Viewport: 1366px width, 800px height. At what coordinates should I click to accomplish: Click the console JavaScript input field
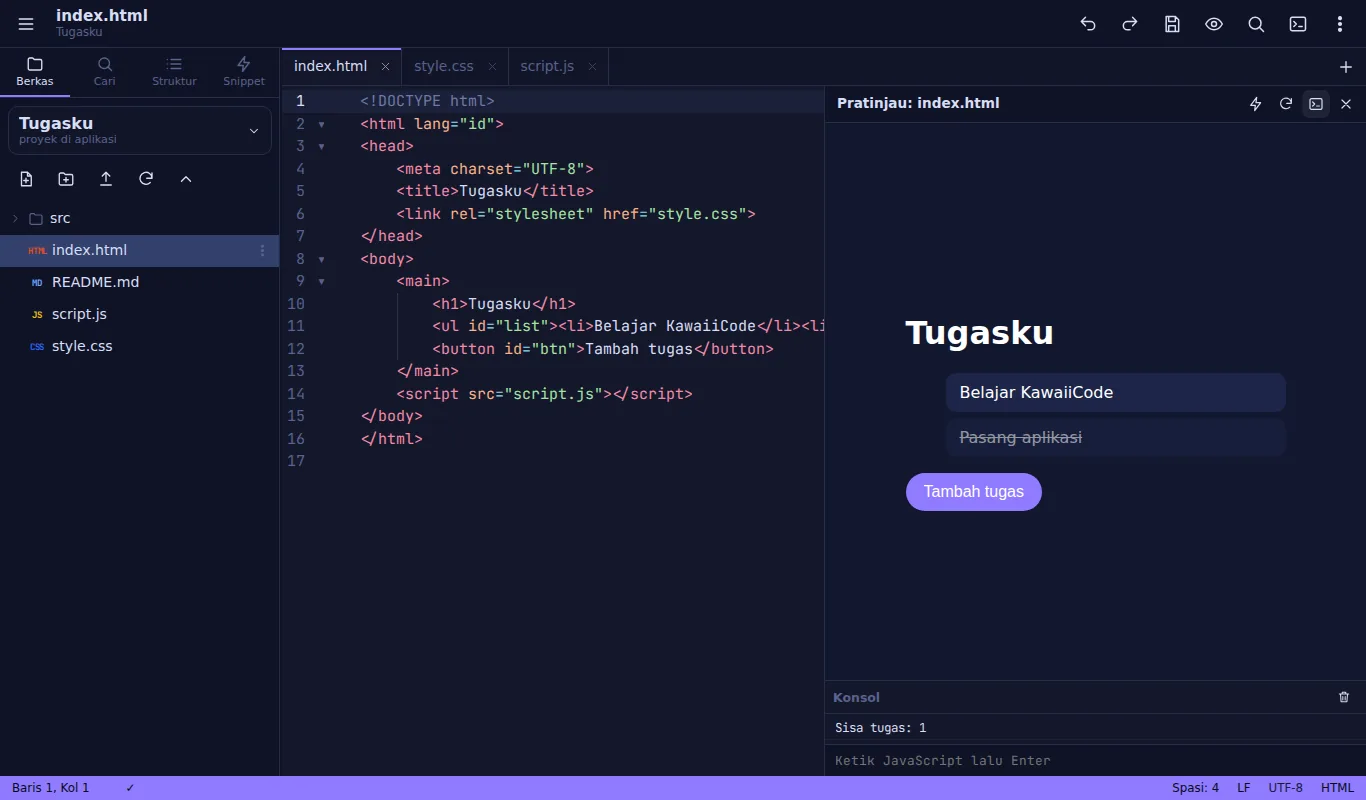coord(1095,761)
